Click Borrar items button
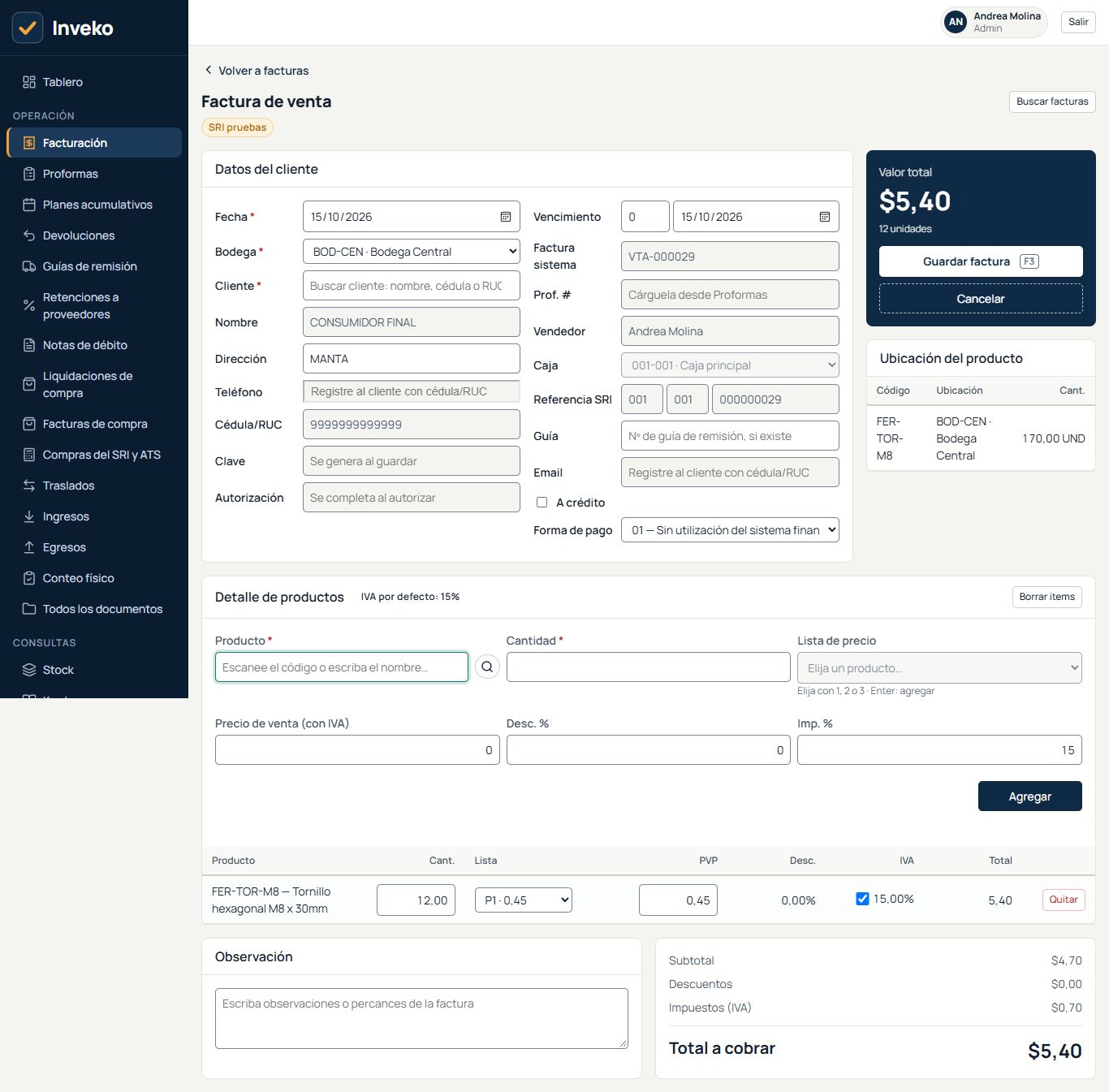1109x1092 pixels. (x=1046, y=597)
